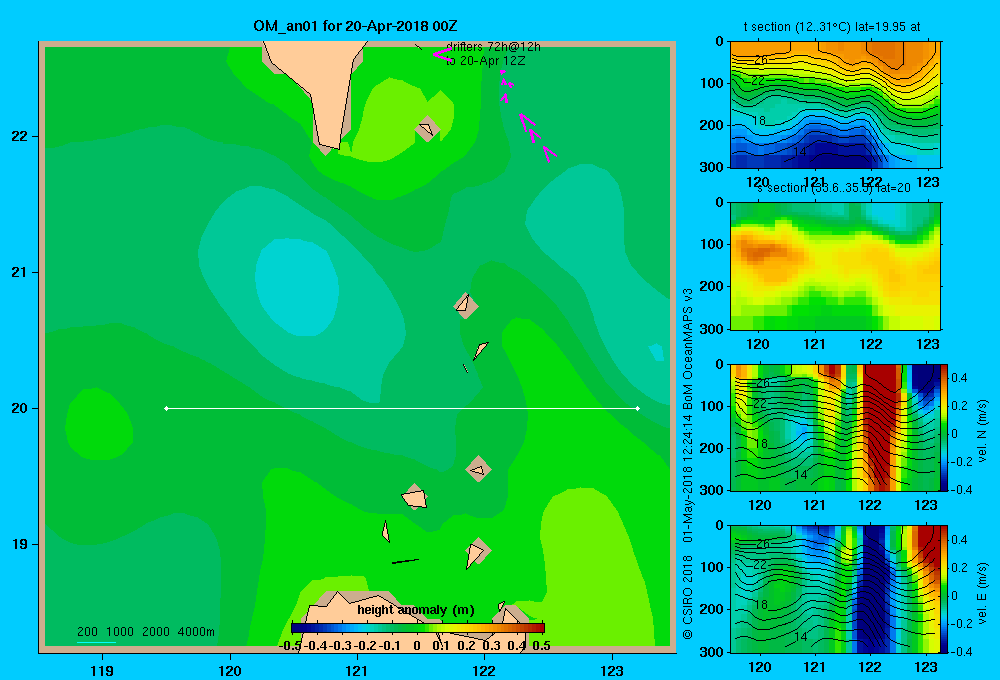This screenshot has height=680, width=1000.
Task: Click the "vel. E (m/s)" axis label
Action: click(x=982, y=593)
